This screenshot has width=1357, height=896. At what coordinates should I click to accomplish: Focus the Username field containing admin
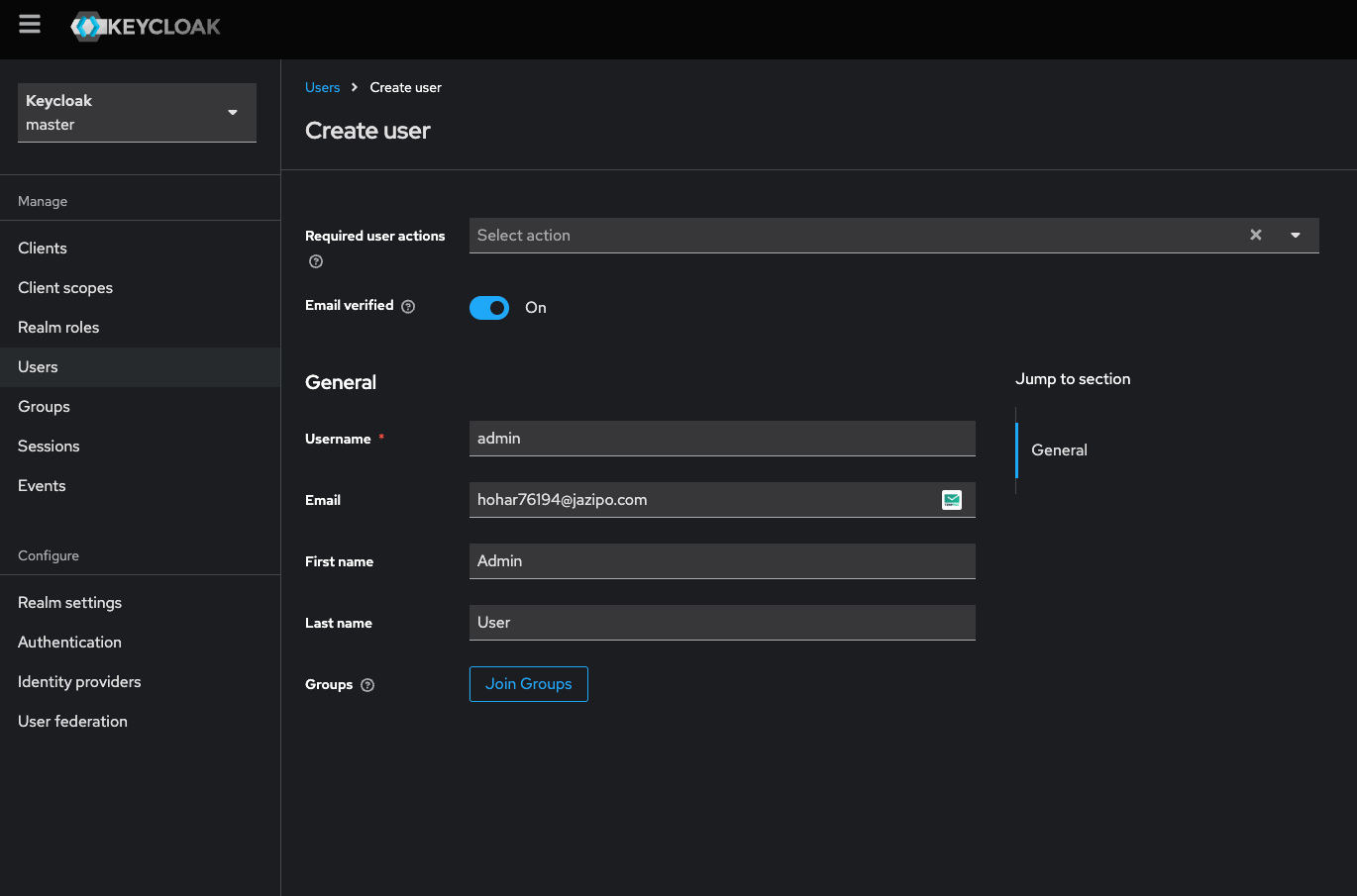click(722, 439)
